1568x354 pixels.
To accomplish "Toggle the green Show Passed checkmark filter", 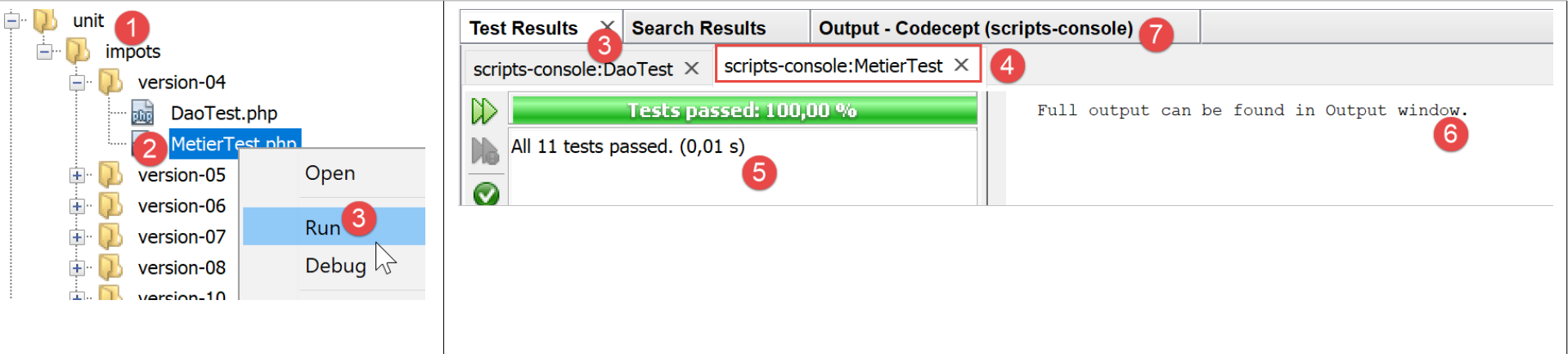I will click(486, 194).
